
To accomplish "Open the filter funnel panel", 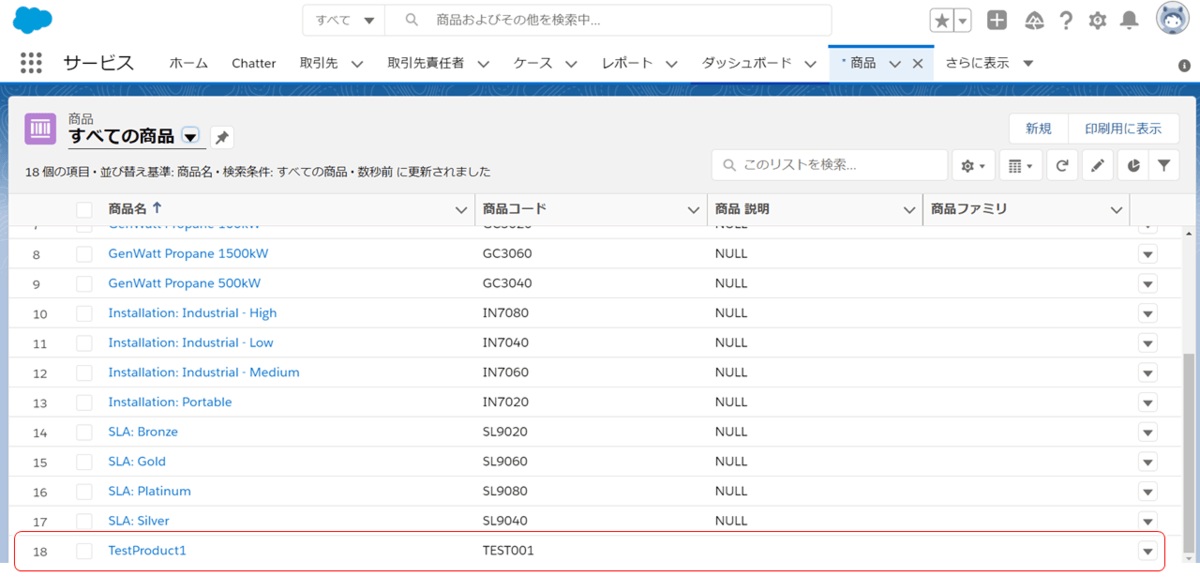I will (1164, 166).
